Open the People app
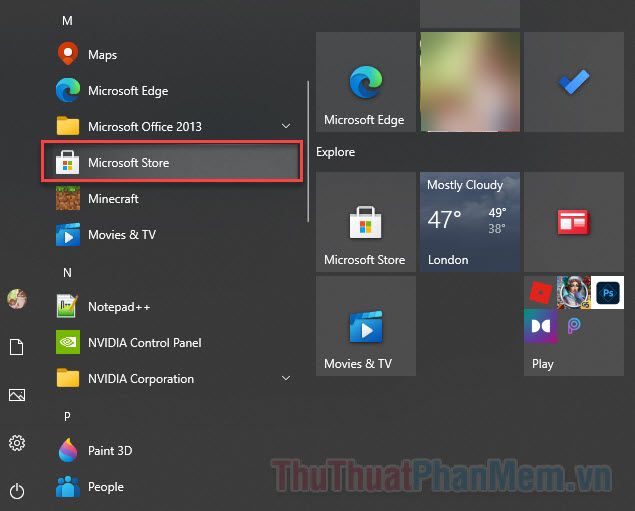 pyautogui.click(x=172, y=486)
